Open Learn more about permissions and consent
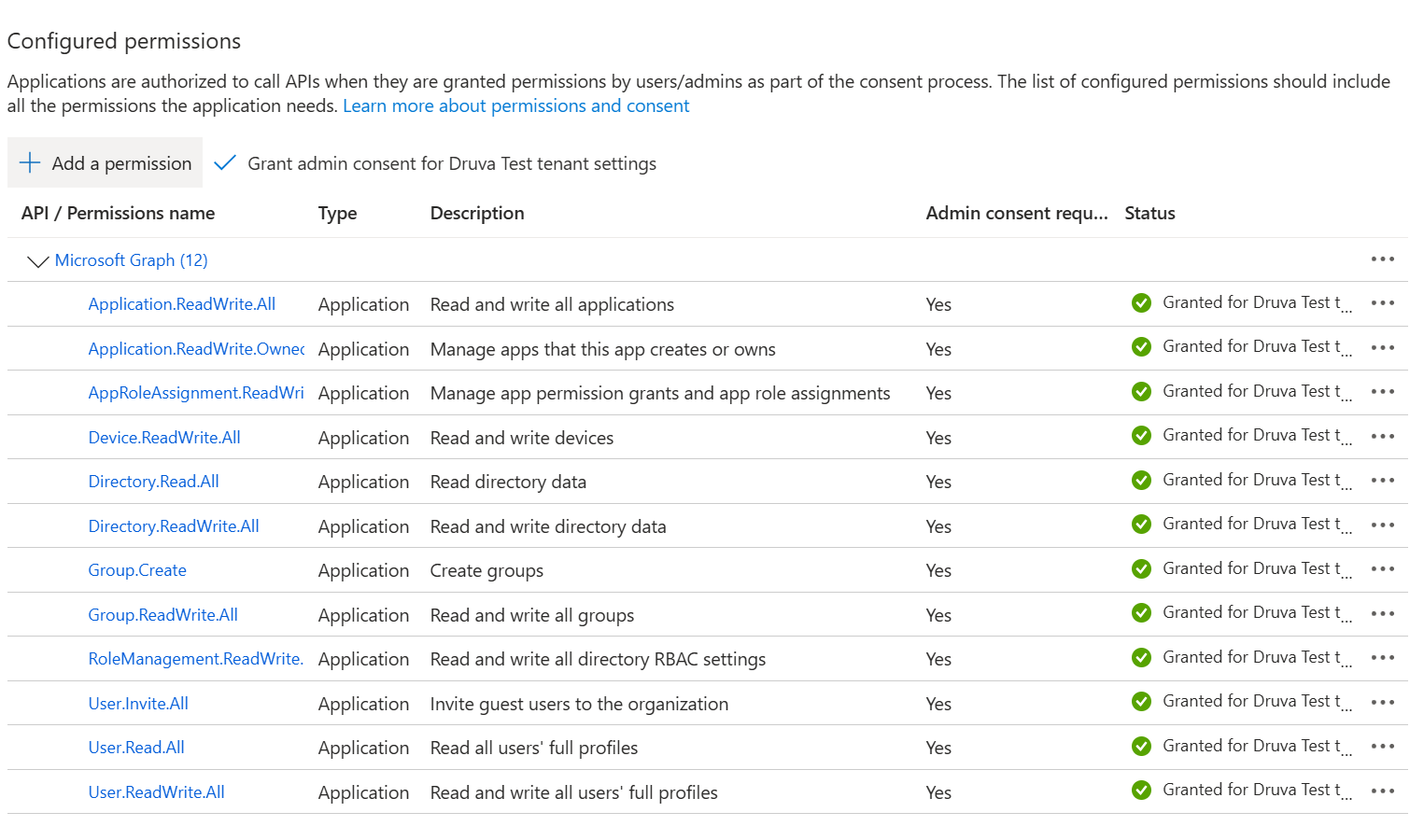 click(x=515, y=105)
